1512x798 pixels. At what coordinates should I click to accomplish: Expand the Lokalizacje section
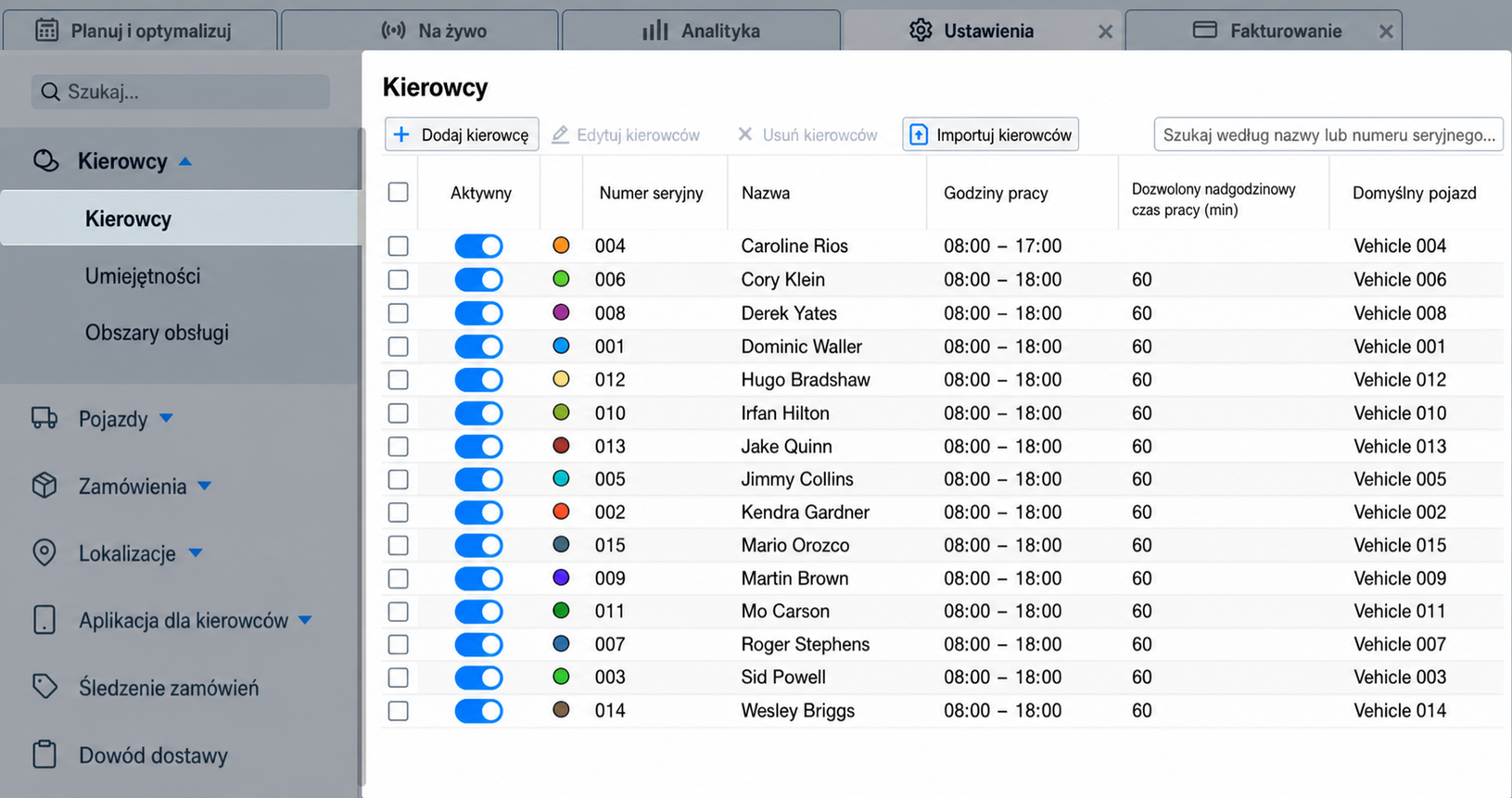point(196,552)
